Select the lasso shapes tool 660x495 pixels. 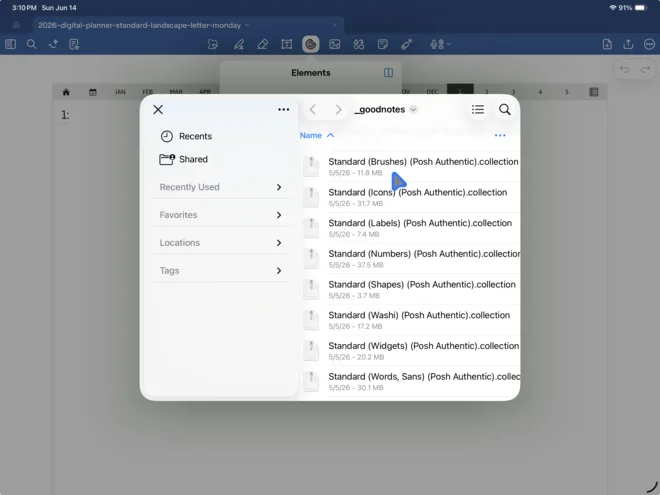tap(213, 44)
